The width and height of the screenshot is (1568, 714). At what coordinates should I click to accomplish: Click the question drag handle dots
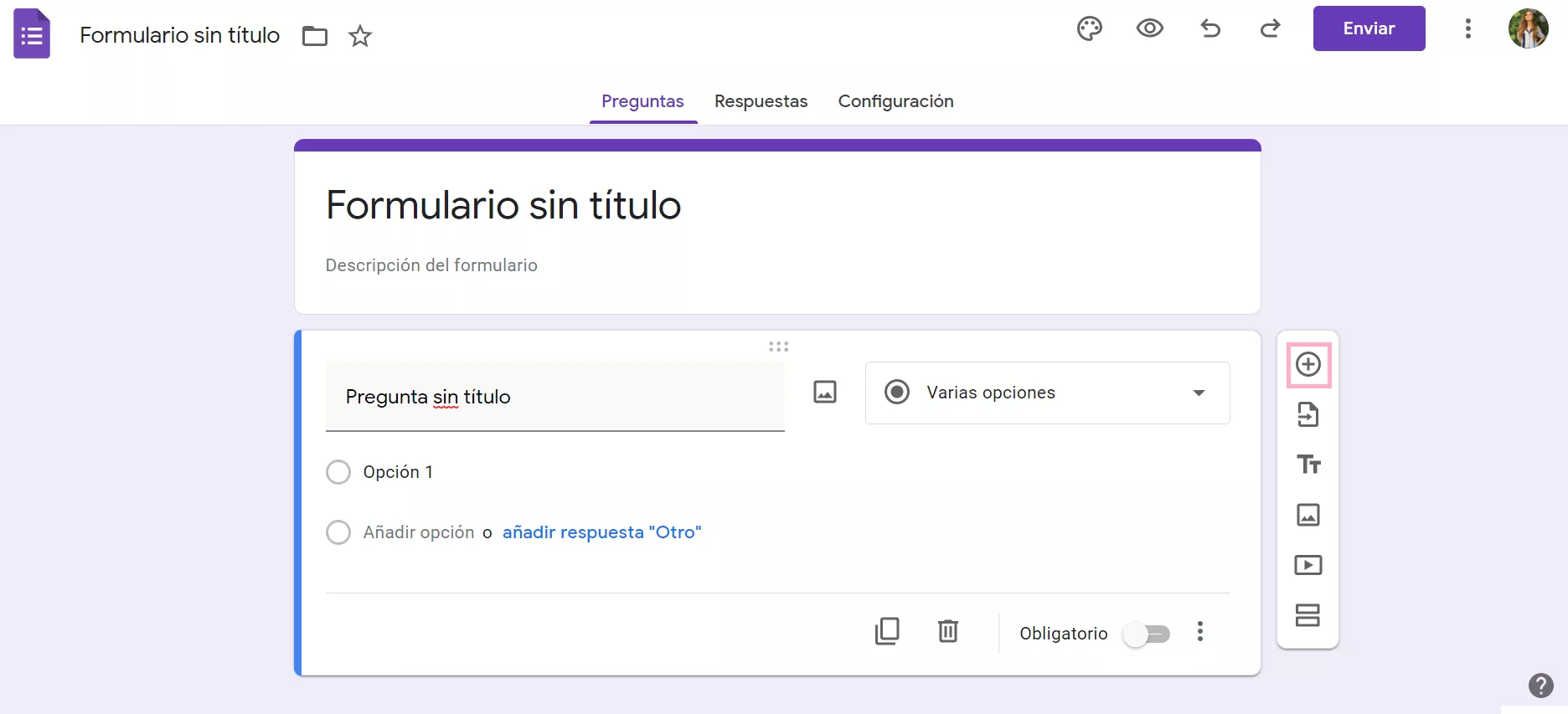click(x=779, y=347)
